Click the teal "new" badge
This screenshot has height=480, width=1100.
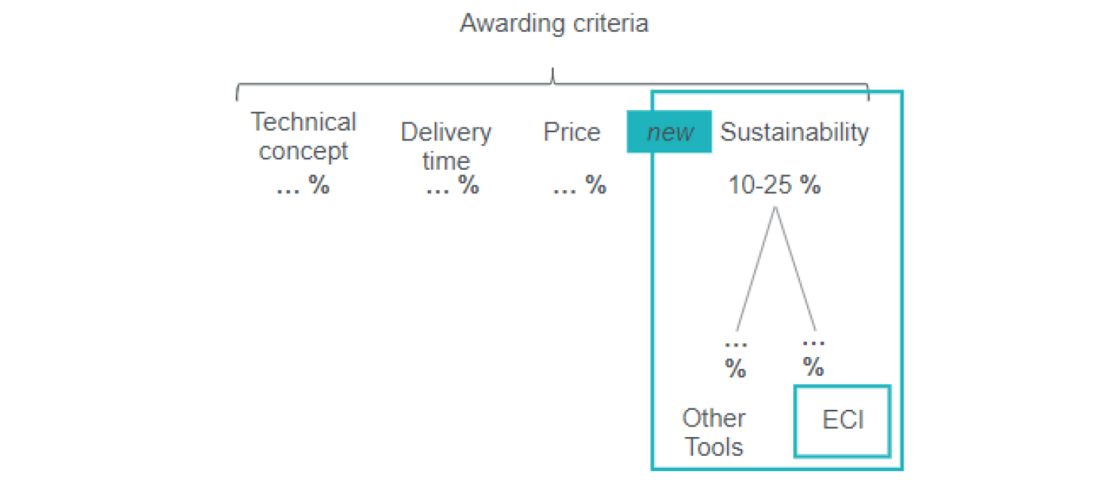point(669,132)
